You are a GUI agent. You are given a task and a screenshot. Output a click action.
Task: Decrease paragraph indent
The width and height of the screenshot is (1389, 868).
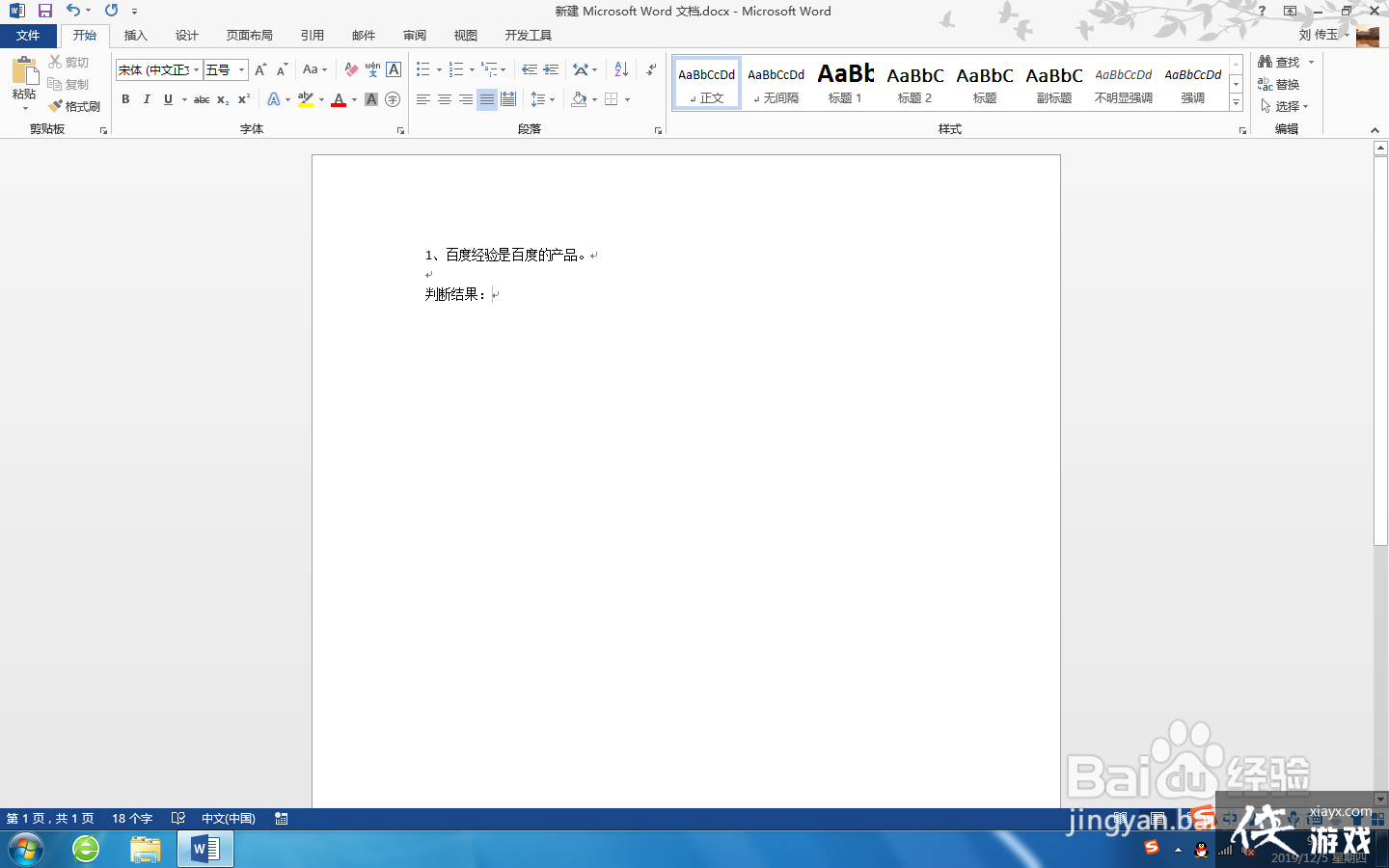[530, 69]
